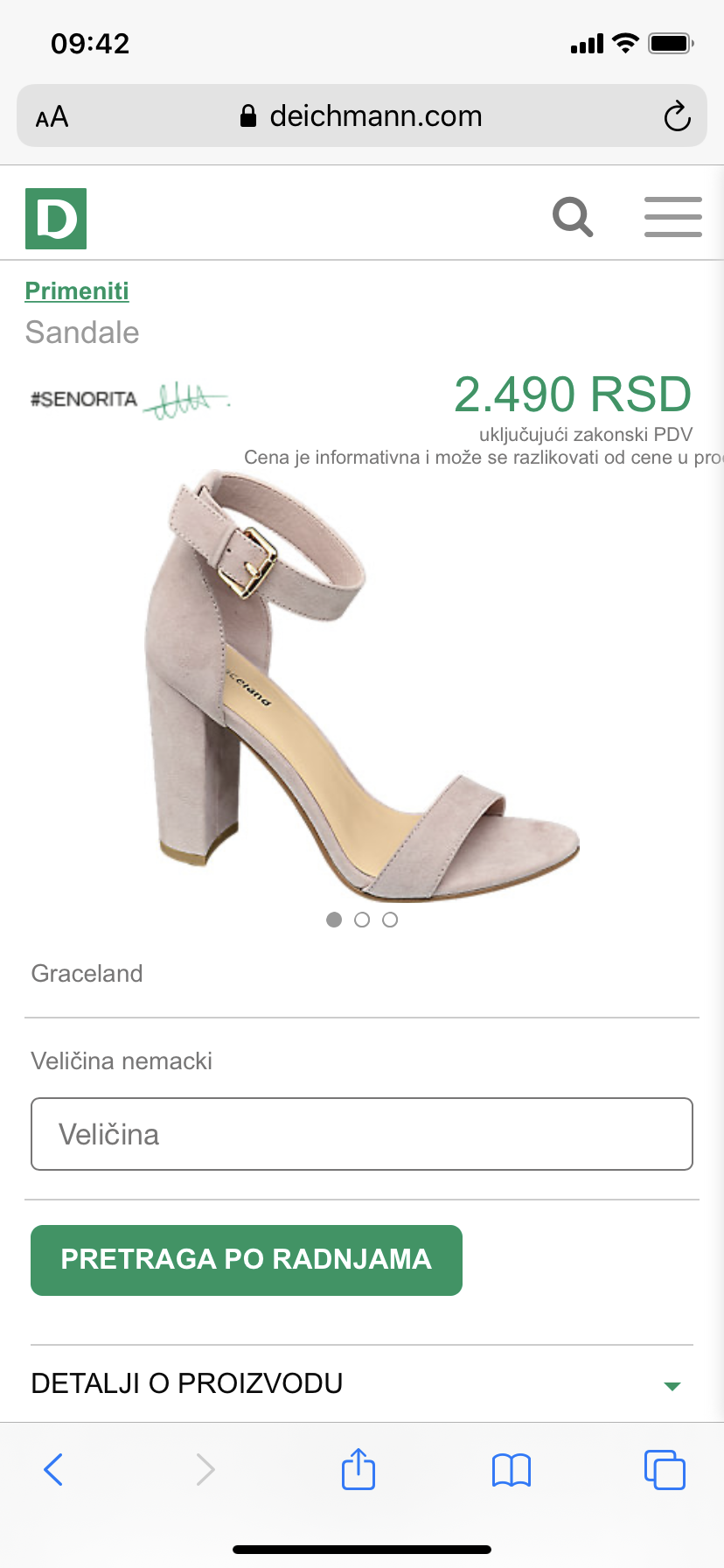Select the first image carousel dot
The image size is (724, 1568).
pyautogui.click(x=334, y=920)
